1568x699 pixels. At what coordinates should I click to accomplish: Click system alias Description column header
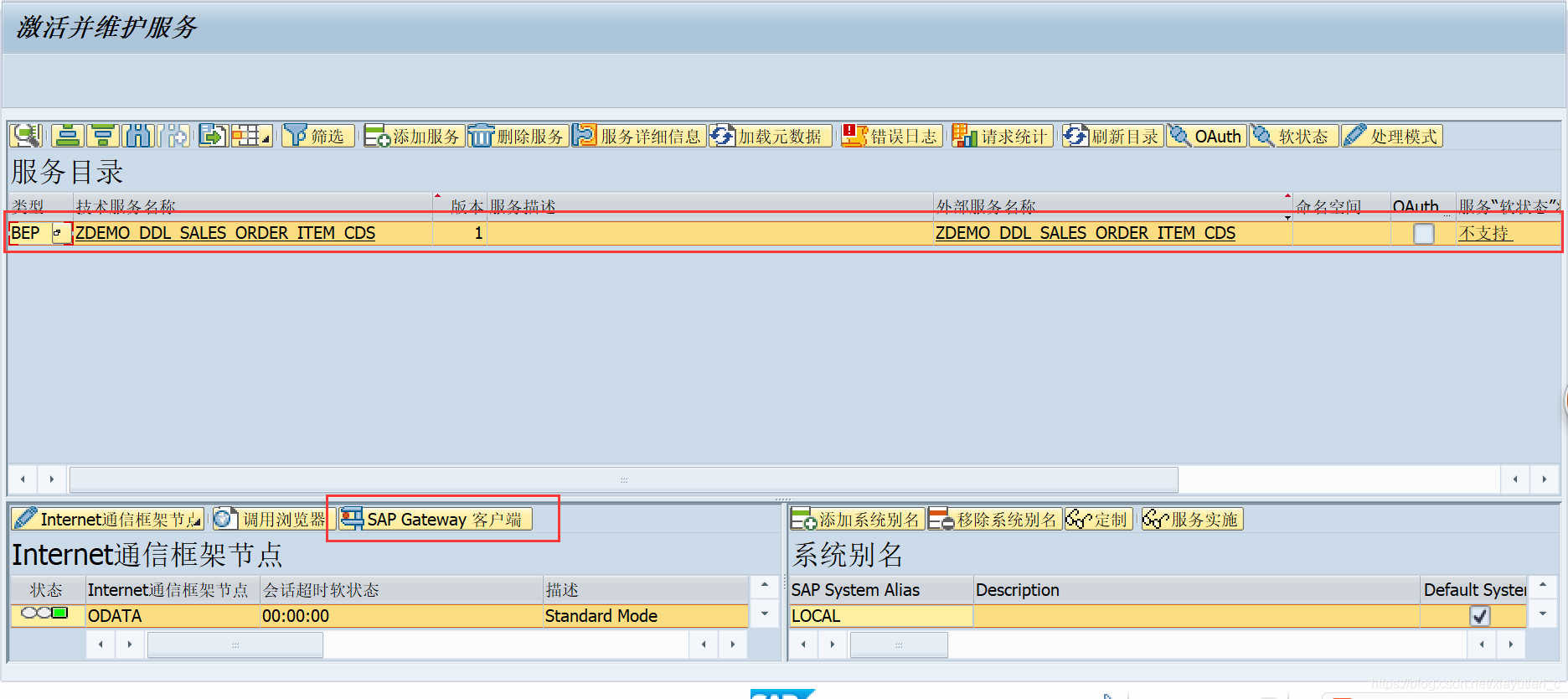click(1196, 590)
